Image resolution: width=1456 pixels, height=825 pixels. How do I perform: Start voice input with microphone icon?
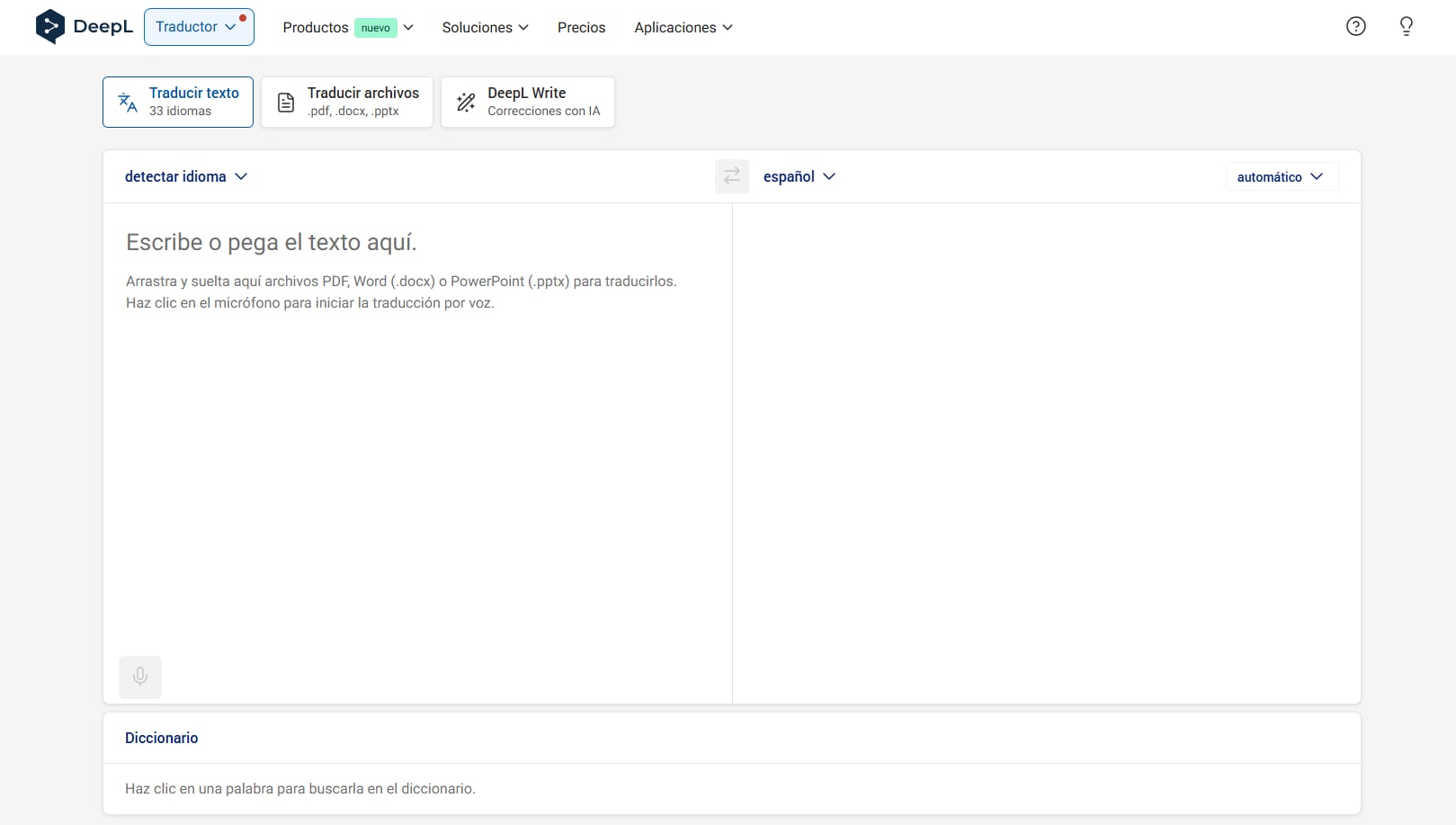click(x=140, y=677)
